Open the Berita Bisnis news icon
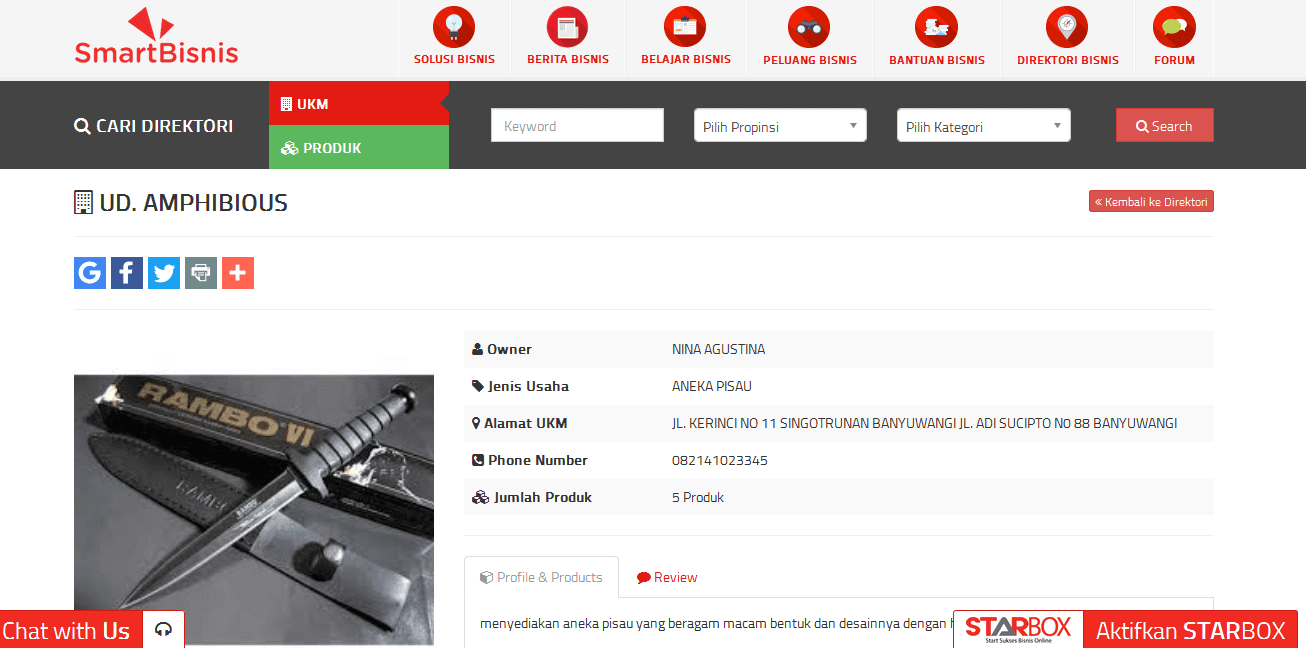1306x648 pixels. [568, 27]
